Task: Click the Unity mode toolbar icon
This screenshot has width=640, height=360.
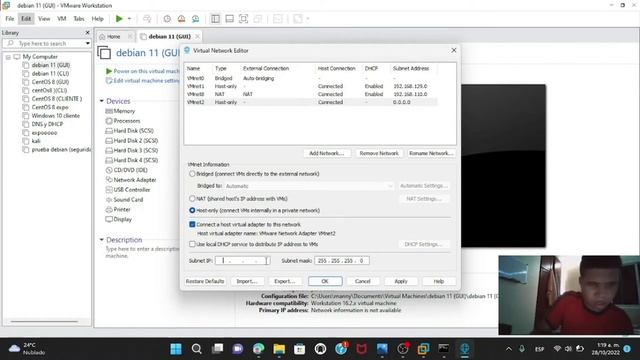Action: [258, 19]
